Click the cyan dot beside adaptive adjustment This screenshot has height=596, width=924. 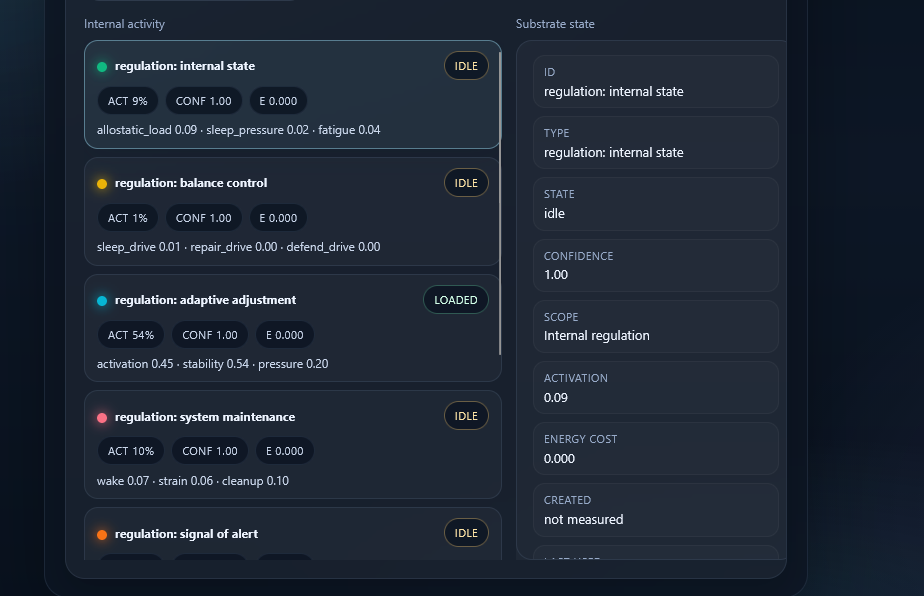tap(102, 301)
